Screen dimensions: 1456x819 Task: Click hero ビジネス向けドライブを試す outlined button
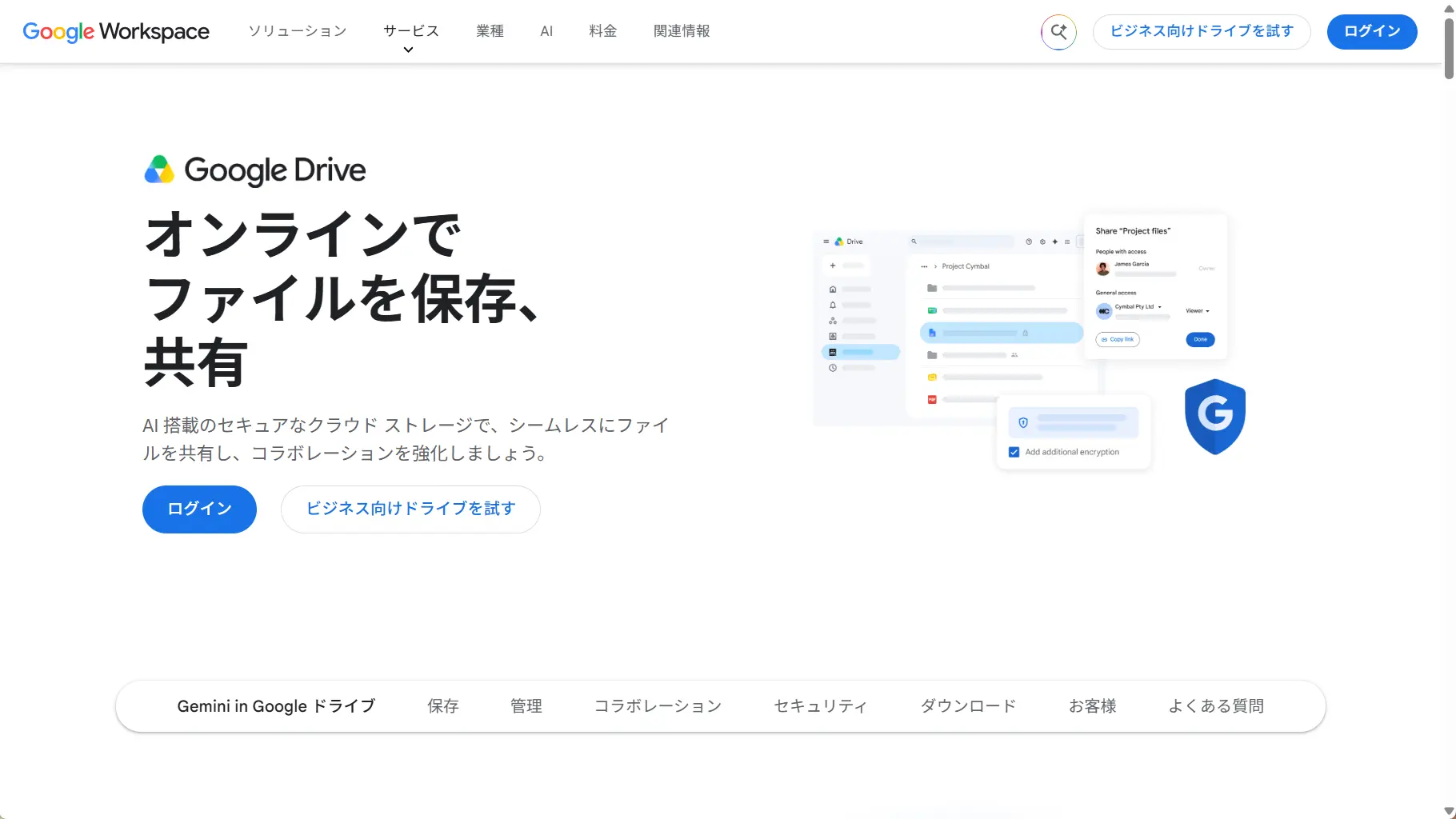pyautogui.click(x=410, y=509)
